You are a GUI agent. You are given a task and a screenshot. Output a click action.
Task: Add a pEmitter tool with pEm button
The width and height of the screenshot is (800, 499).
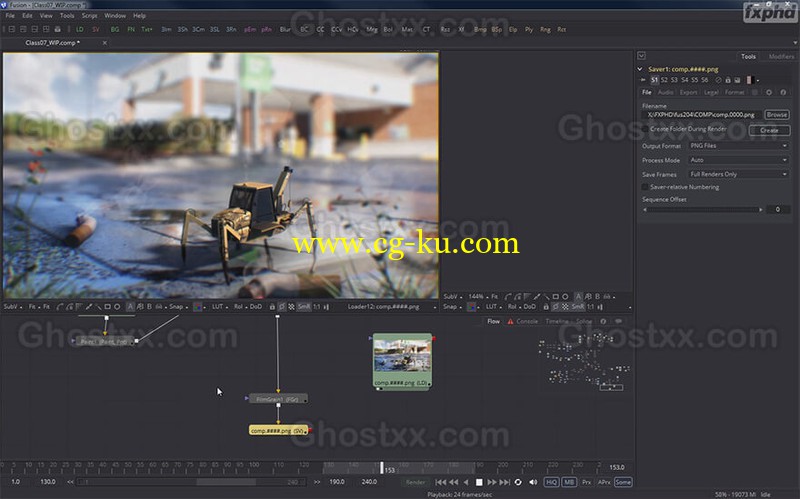[250, 30]
